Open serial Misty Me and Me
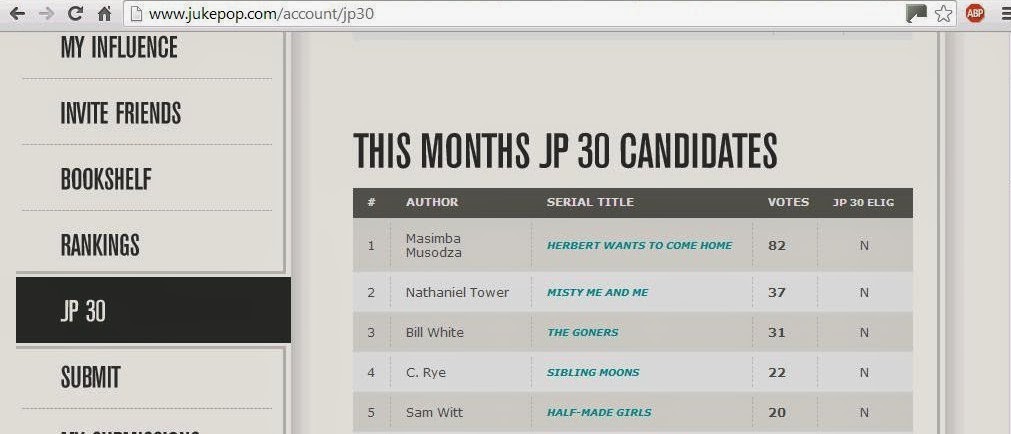The height and width of the screenshot is (434, 1011). pyautogui.click(x=598, y=292)
